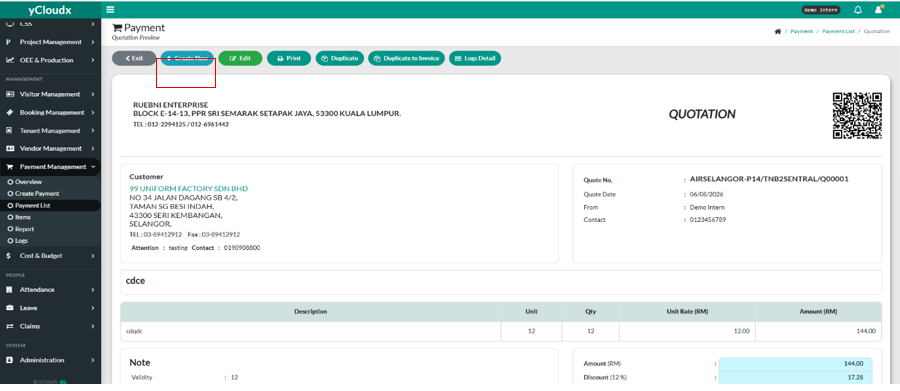Click the Duplicate button
Screen dimensions: 900x391
(x=339, y=59)
